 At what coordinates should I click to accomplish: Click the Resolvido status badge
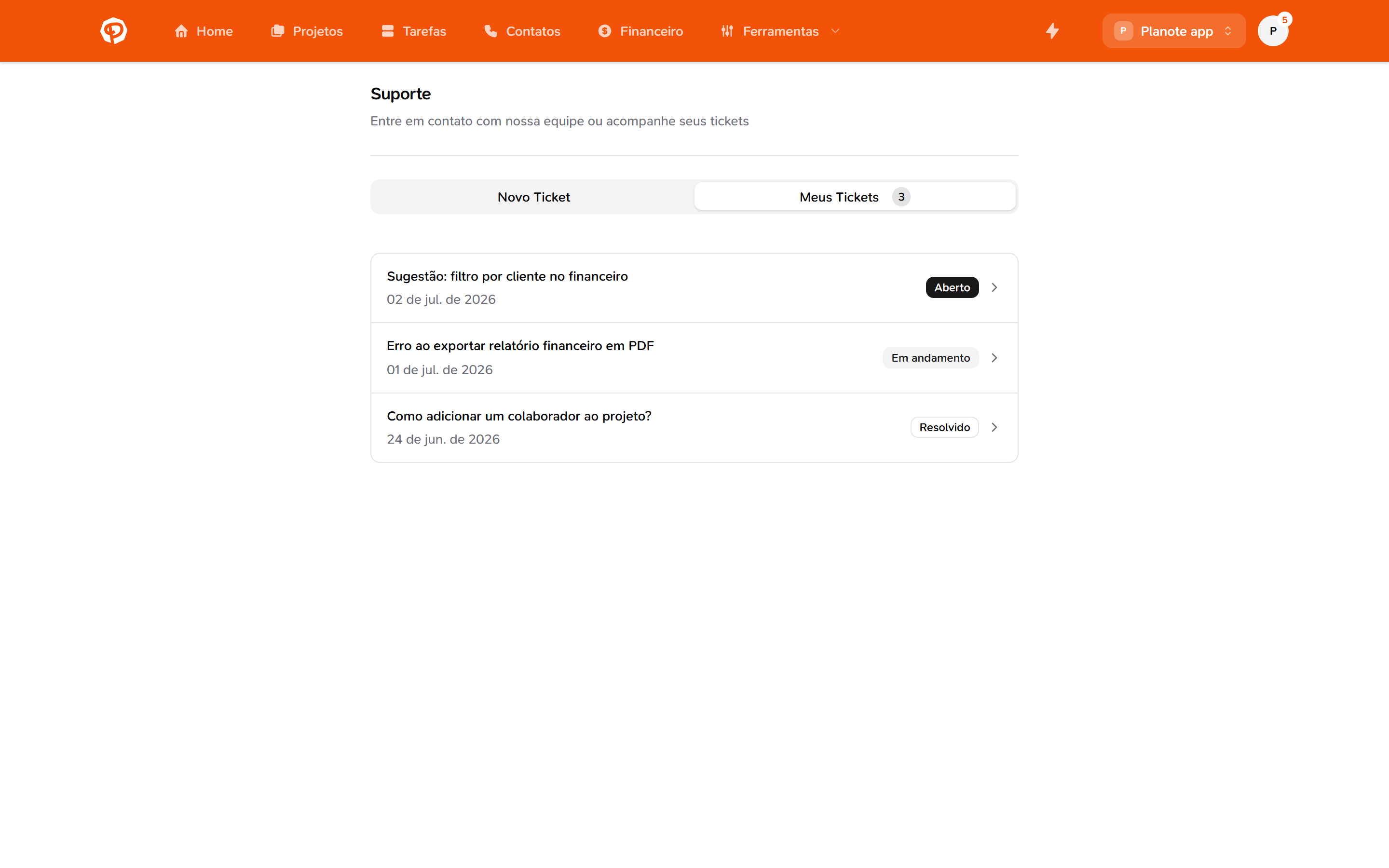(944, 427)
